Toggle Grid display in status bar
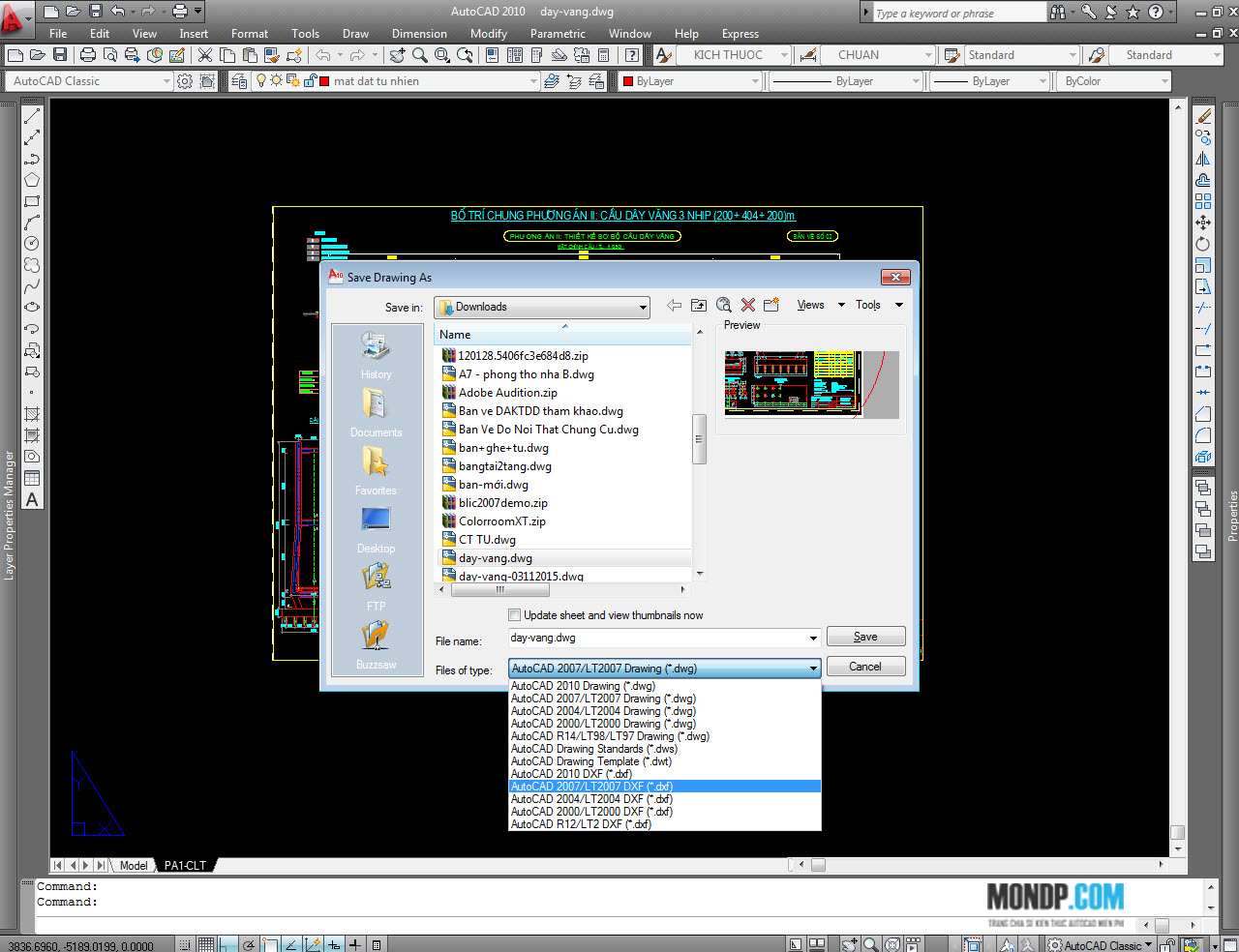1239x952 pixels. pos(206,944)
